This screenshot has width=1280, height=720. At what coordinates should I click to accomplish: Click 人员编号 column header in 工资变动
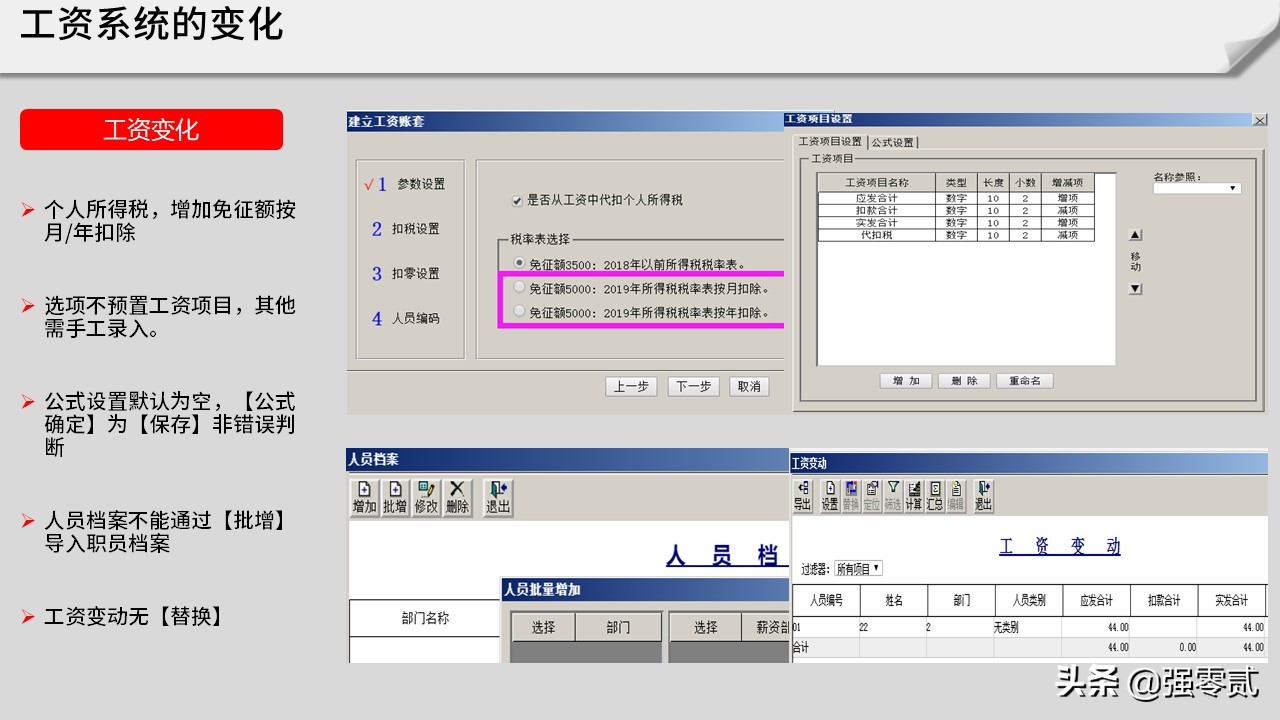coord(826,600)
